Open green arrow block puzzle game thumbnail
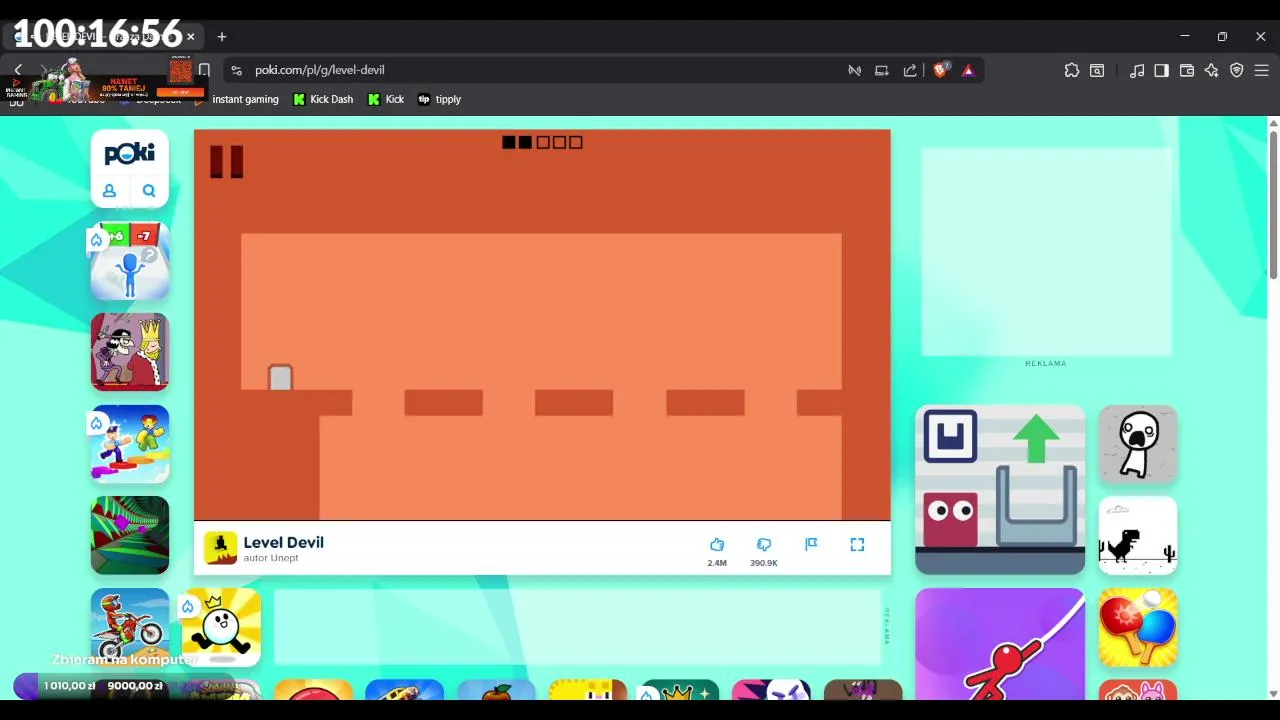The image size is (1280, 720). tap(1000, 490)
